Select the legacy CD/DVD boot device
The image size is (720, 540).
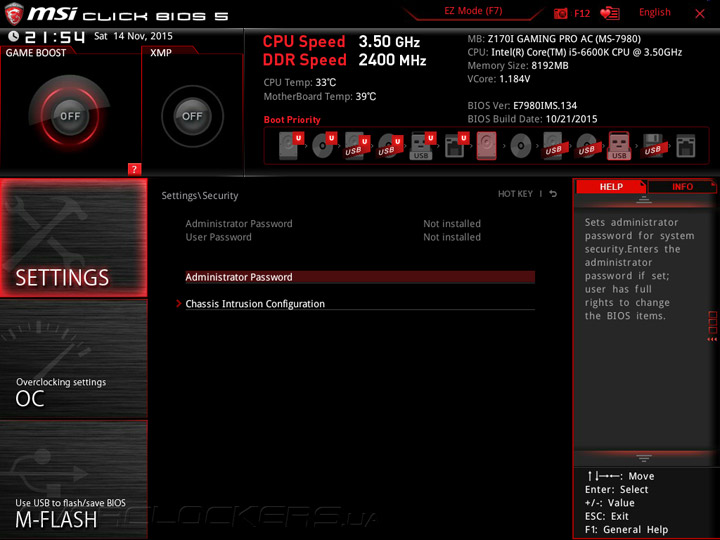click(521, 146)
